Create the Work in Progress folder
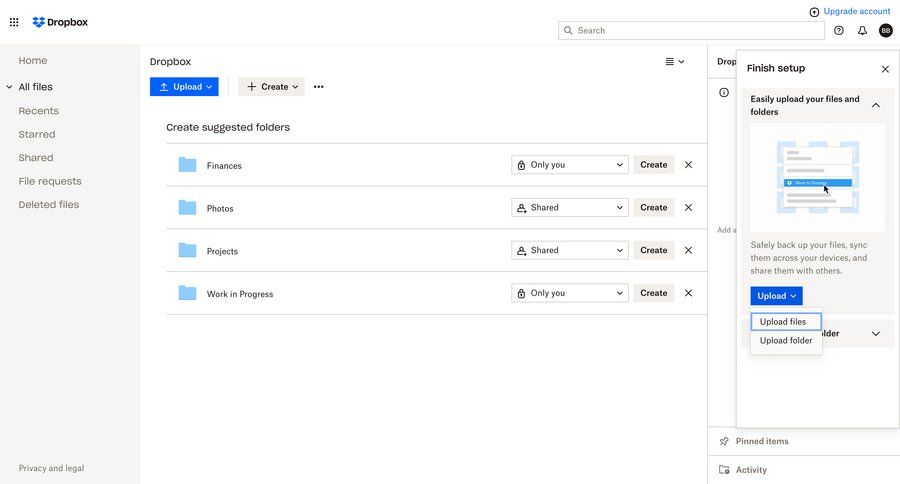The width and height of the screenshot is (900, 484). coord(654,293)
